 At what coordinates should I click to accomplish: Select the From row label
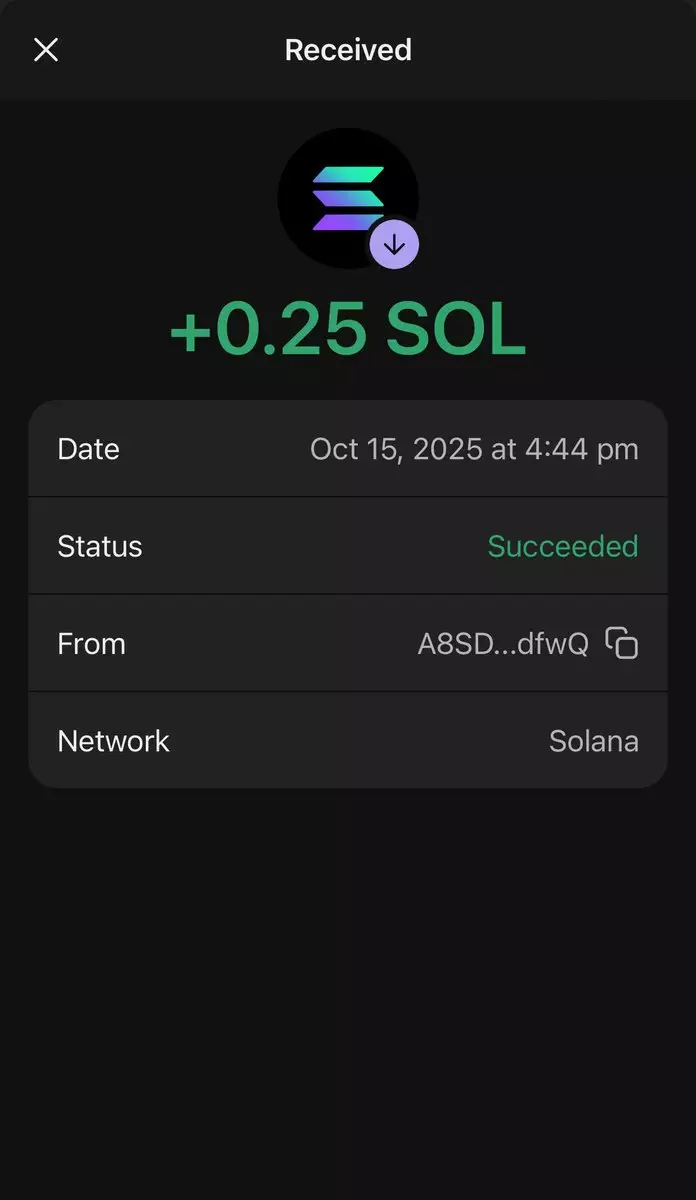click(91, 643)
